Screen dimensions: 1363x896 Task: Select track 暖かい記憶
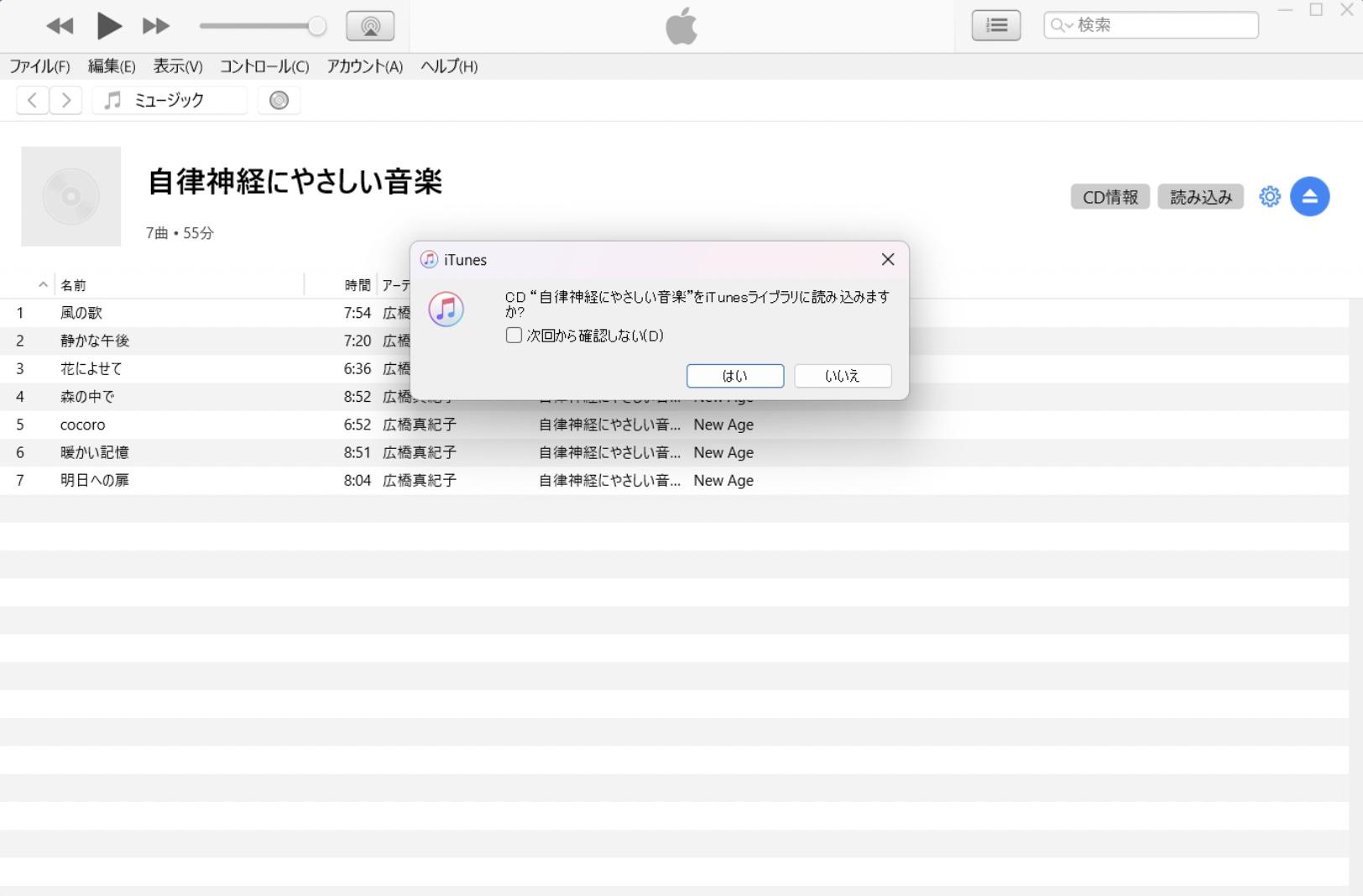(95, 452)
